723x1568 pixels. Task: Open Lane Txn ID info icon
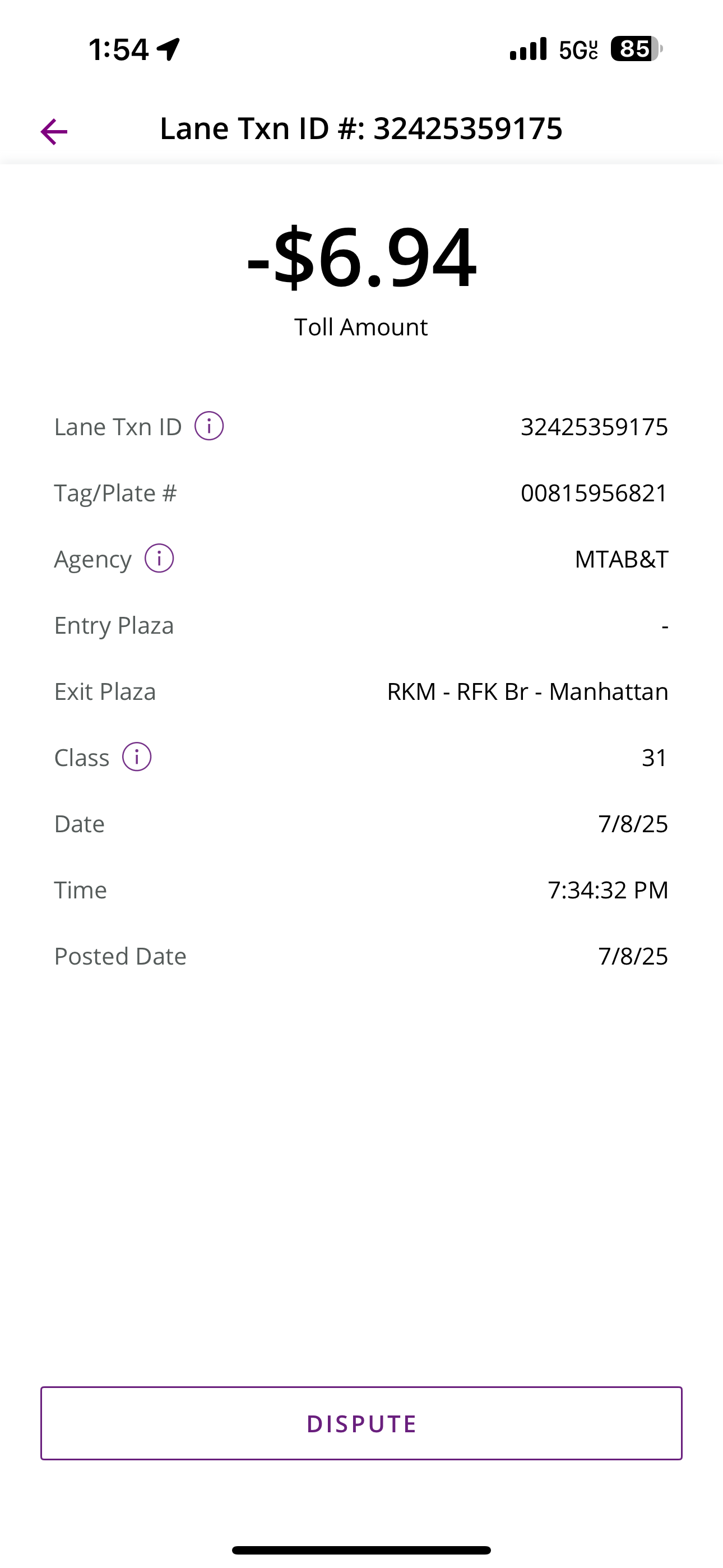pyautogui.click(x=208, y=426)
